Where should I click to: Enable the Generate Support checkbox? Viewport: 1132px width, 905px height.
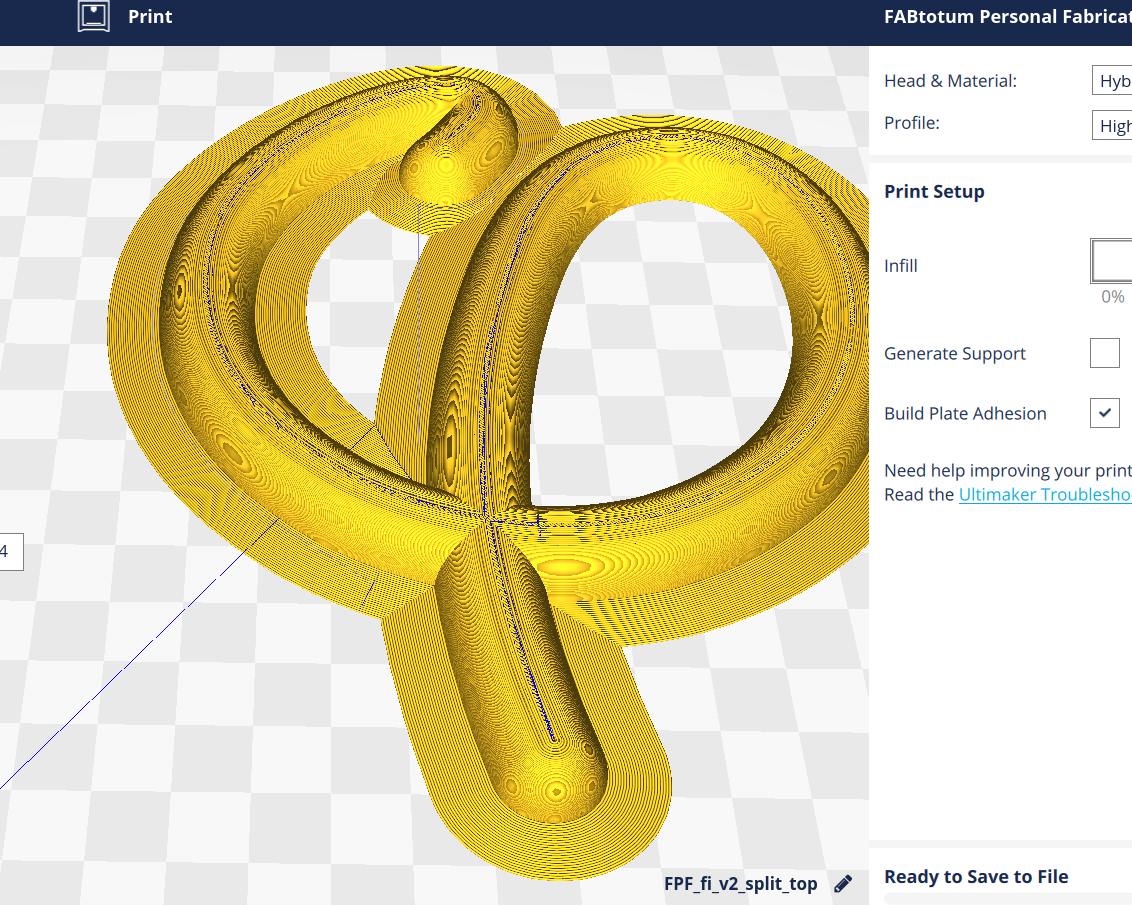click(1105, 353)
